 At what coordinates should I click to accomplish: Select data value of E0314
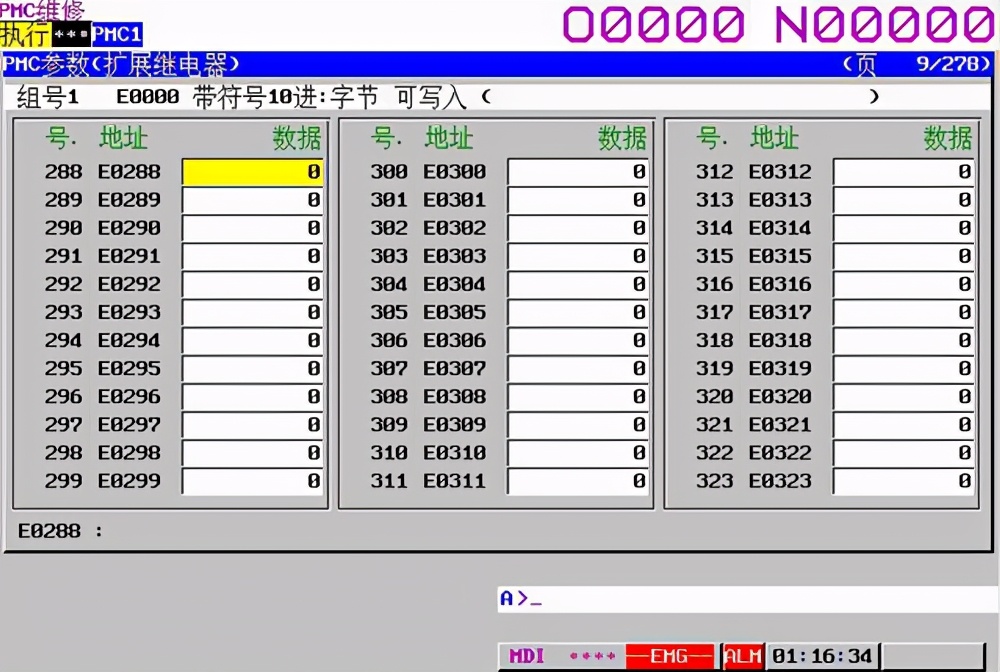click(x=904, y=228)
